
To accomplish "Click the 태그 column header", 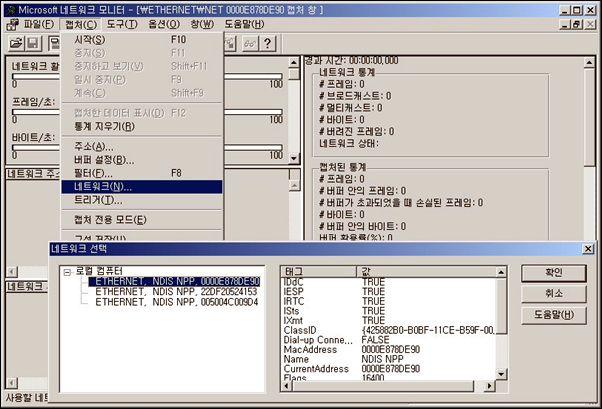I will (x=319, y=272).
